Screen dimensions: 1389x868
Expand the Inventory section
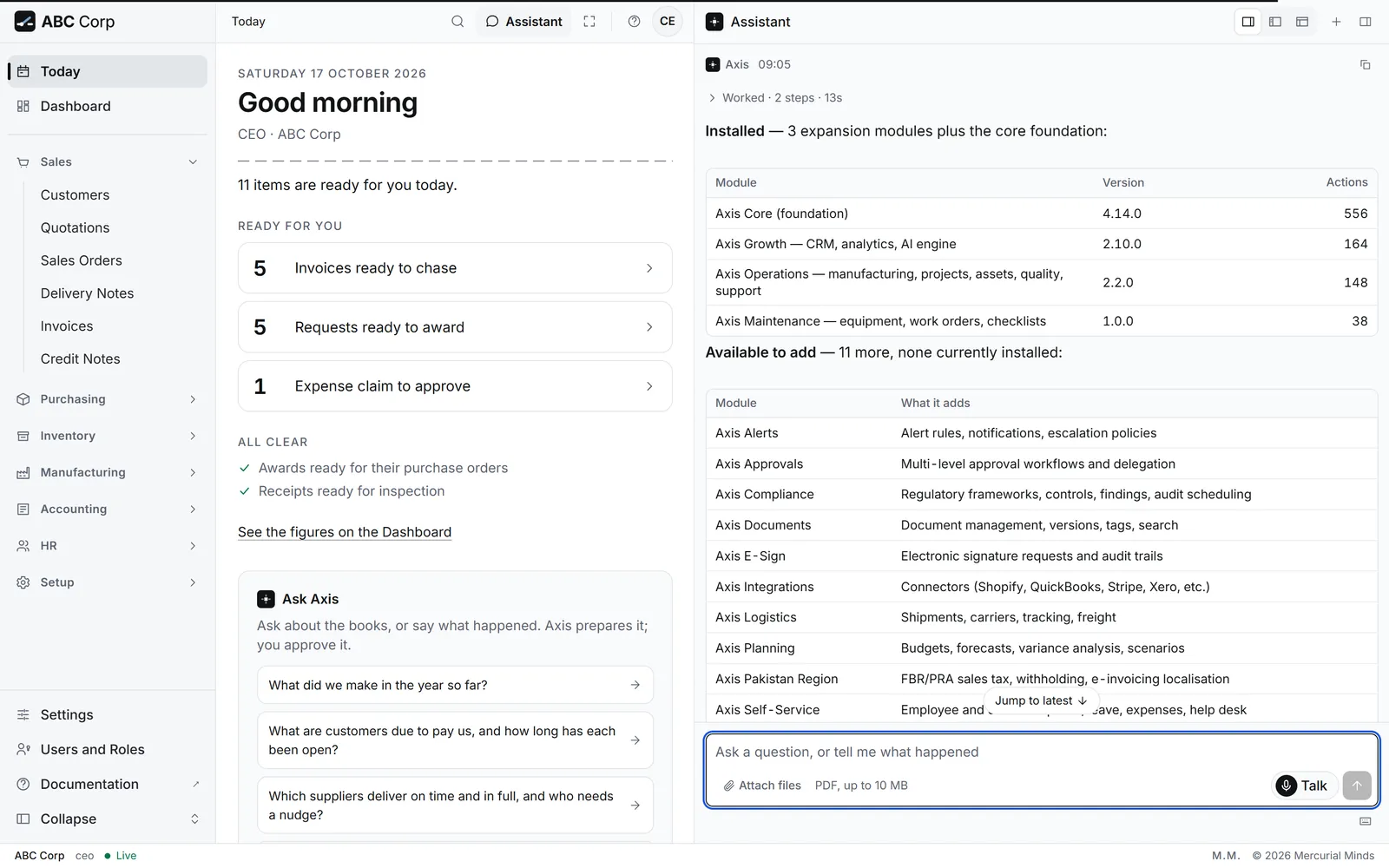click(108, 436)
